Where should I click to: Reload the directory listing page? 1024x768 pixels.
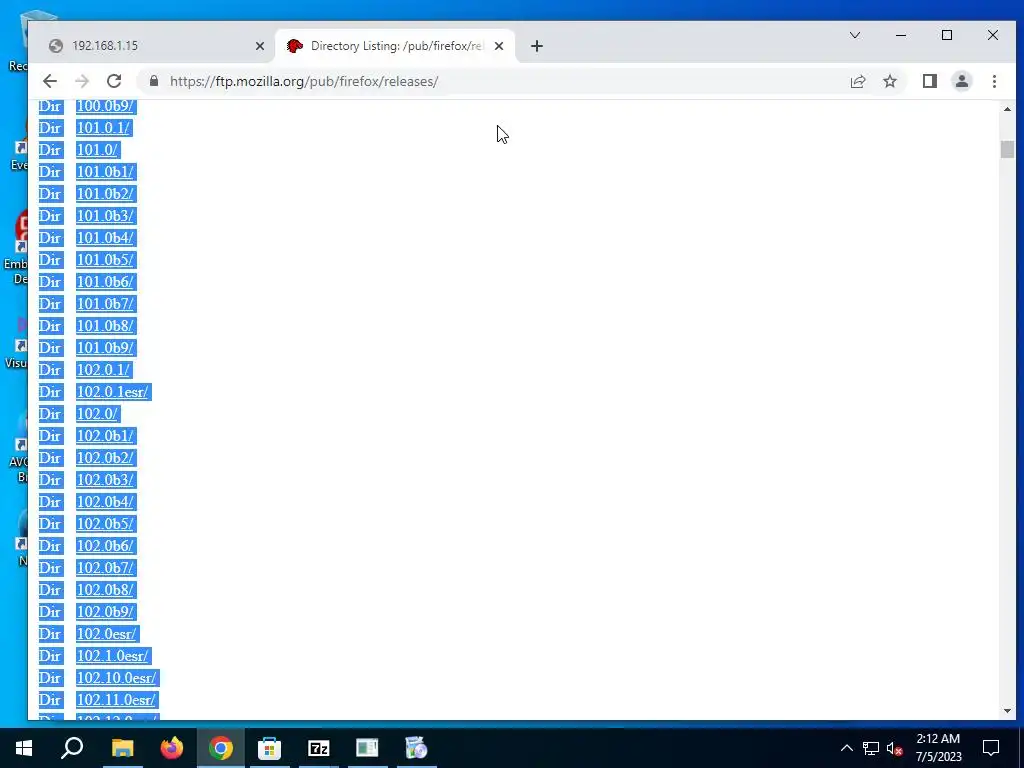pyautogui.click(x=114, y=81)
